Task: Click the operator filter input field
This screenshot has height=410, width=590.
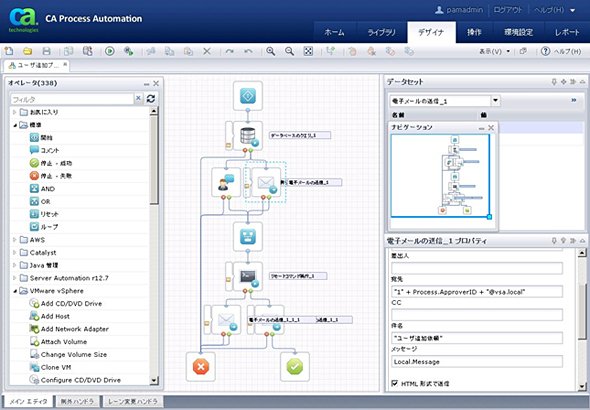Action: tap(72, 99)
